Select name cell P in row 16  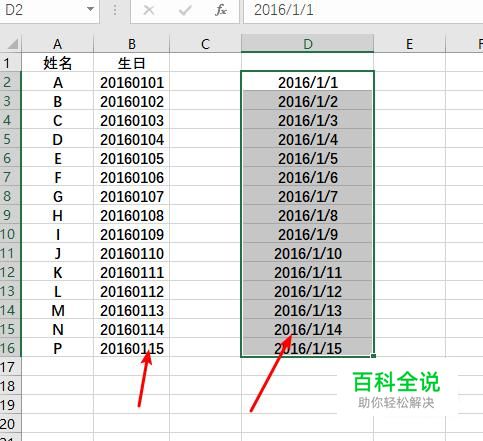coord(58,348)
